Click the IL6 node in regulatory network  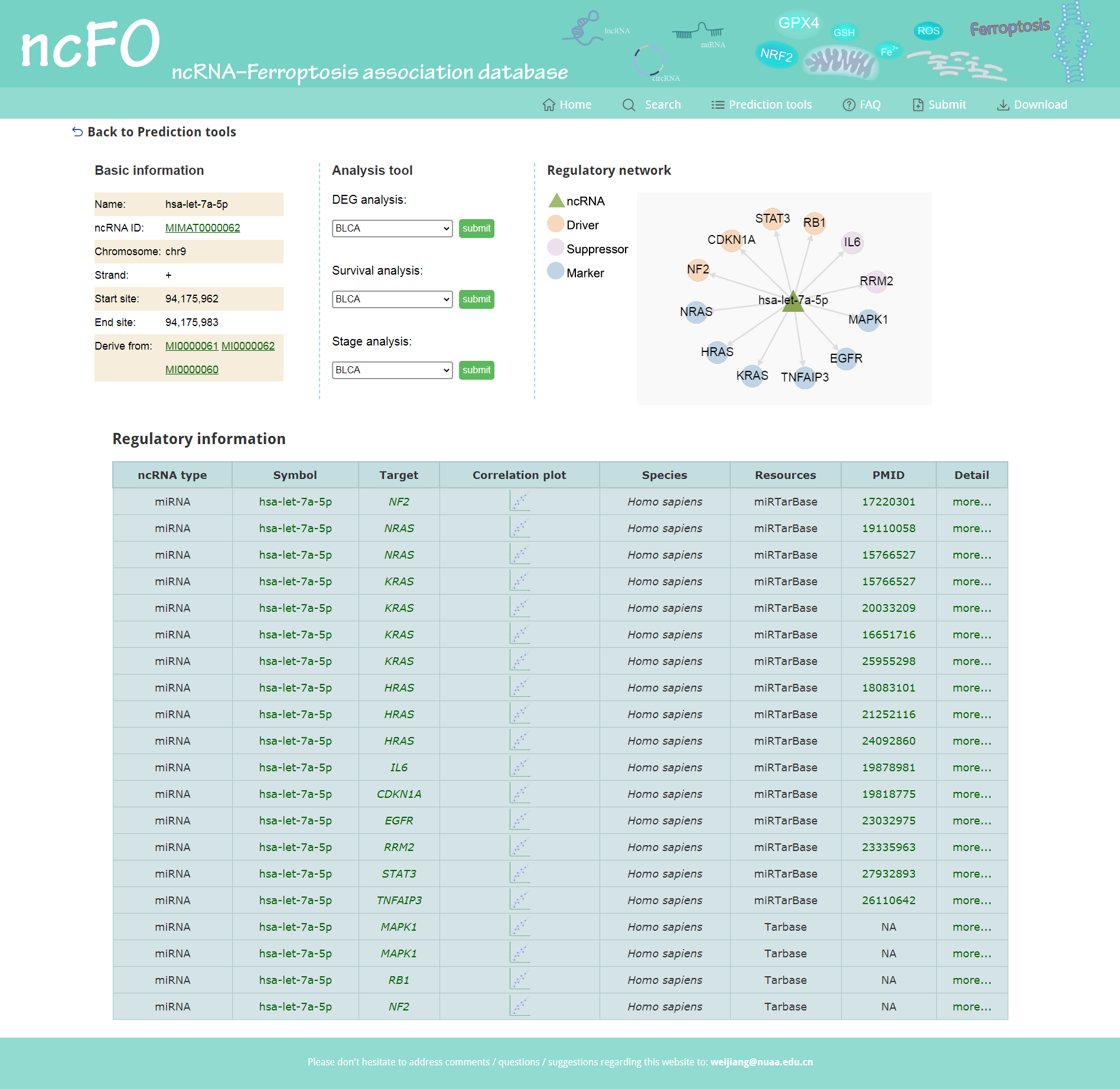coord(852,242)
